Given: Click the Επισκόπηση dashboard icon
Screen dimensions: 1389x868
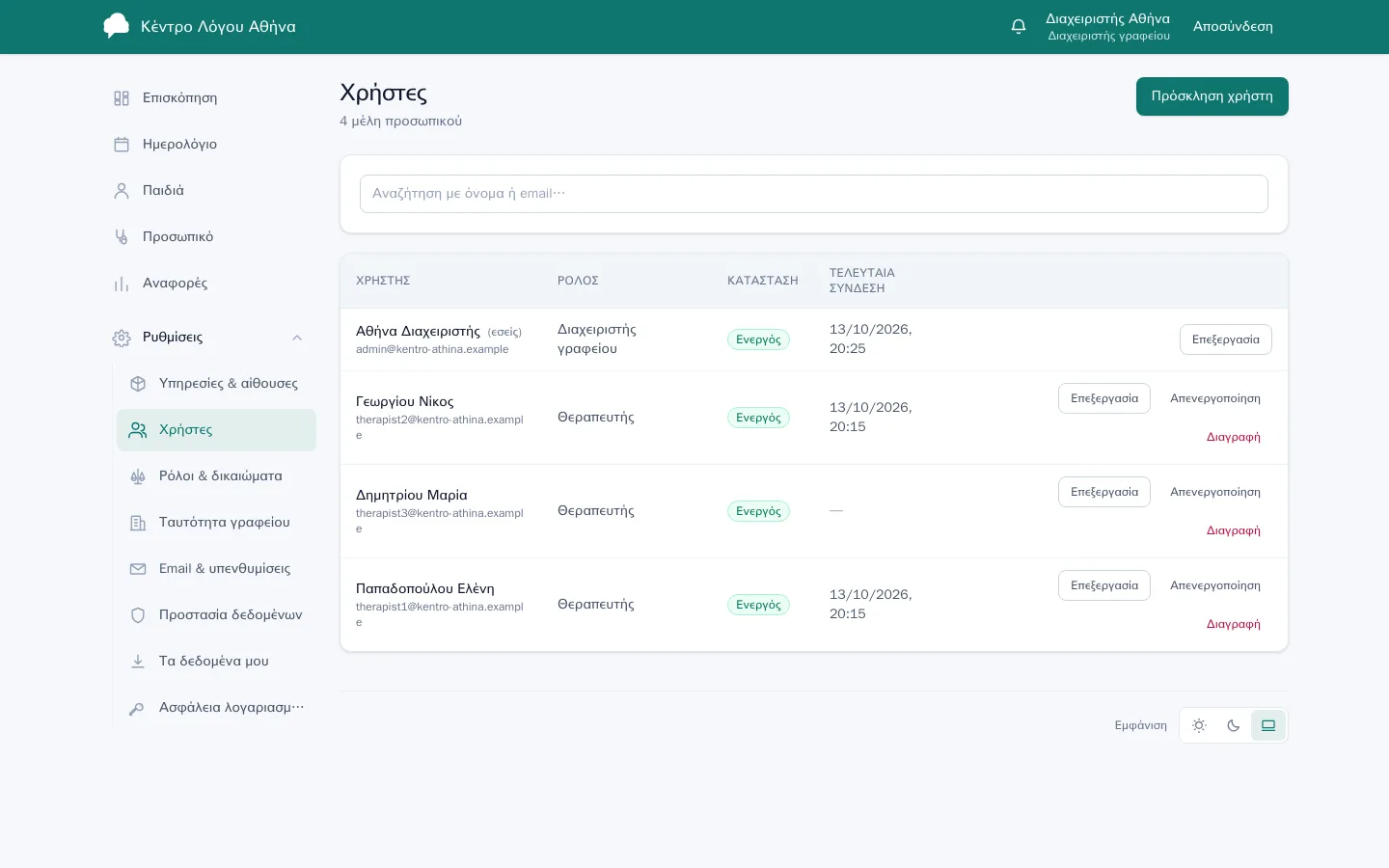Looking at the screenshot, I should [122, 98].
